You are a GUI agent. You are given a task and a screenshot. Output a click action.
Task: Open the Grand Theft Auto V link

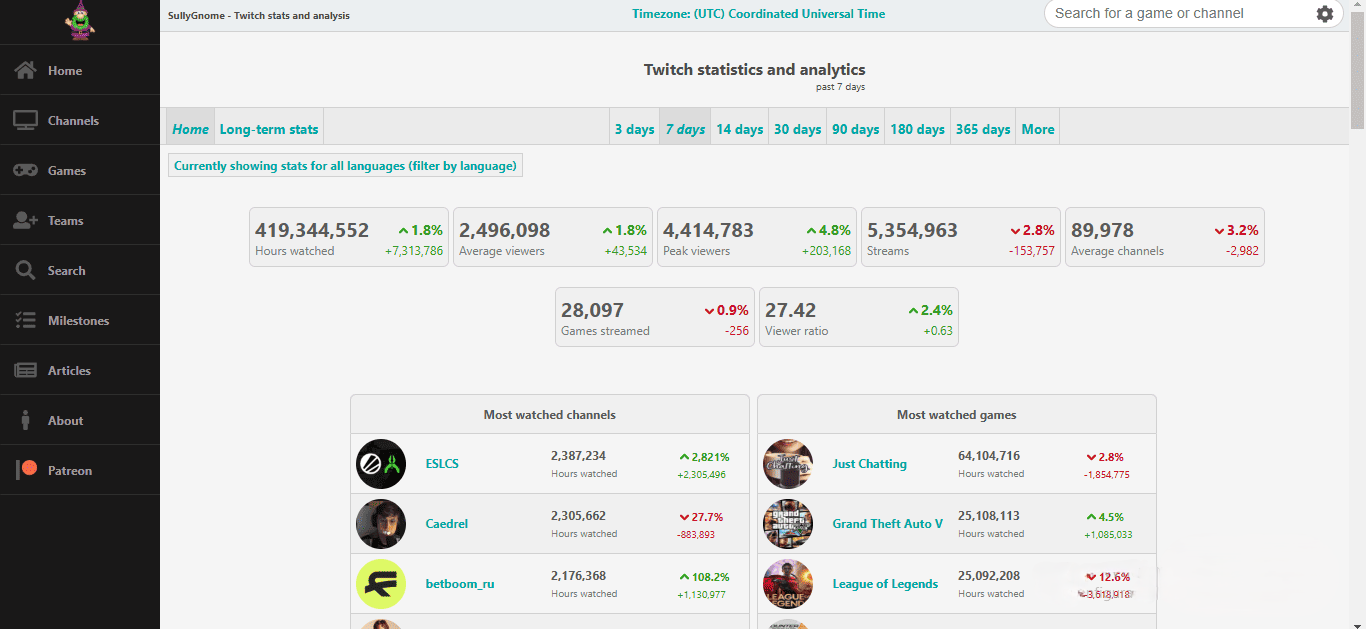click(888, 524)
